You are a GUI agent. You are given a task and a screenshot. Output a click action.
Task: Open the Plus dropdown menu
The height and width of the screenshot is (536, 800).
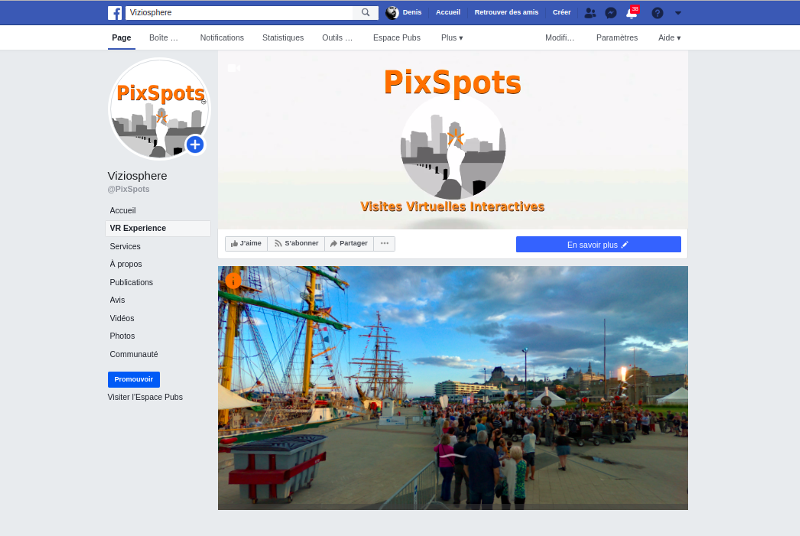[x=452, y=38]
